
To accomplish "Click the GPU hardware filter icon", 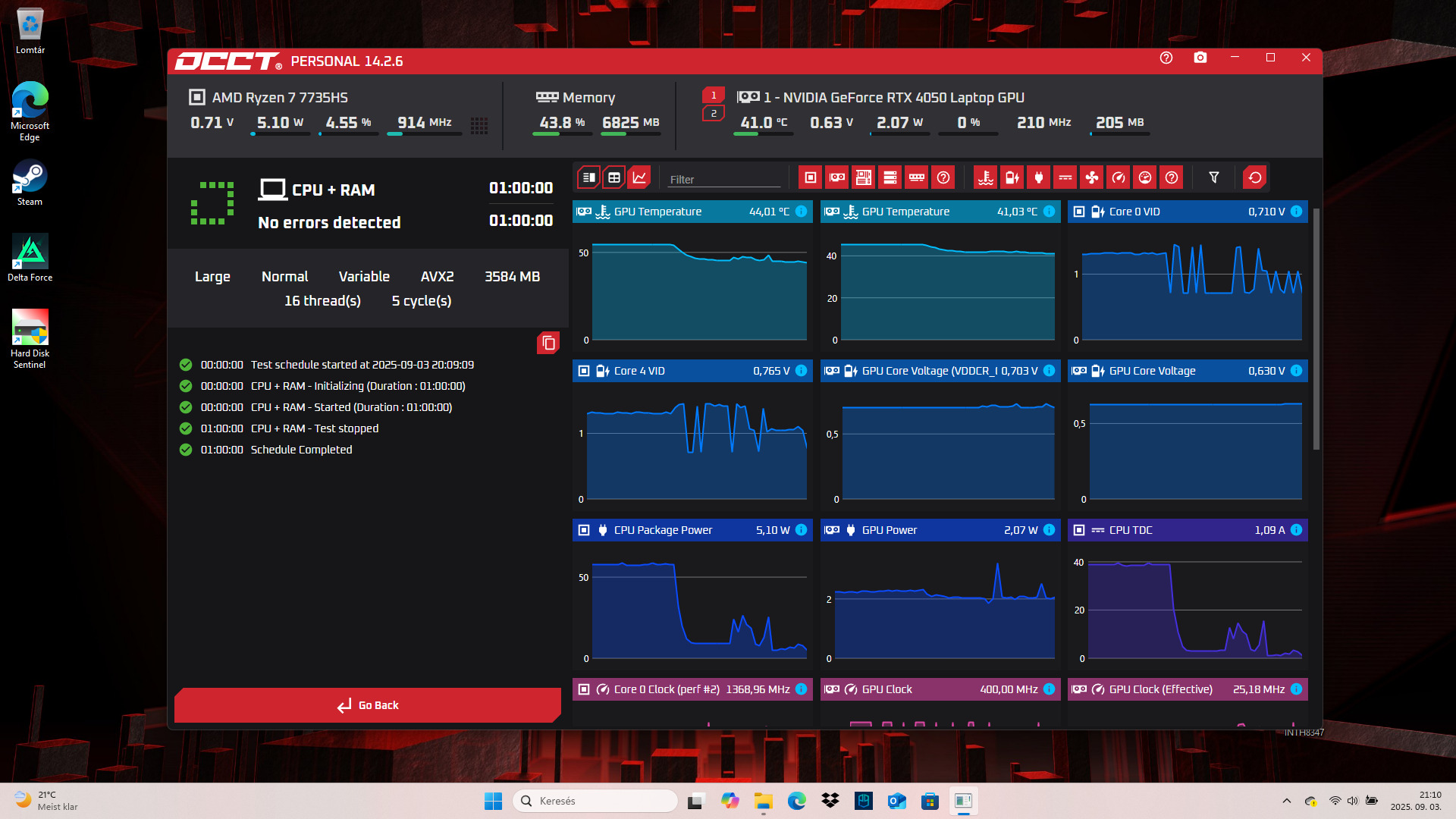I will pos(836,177).
